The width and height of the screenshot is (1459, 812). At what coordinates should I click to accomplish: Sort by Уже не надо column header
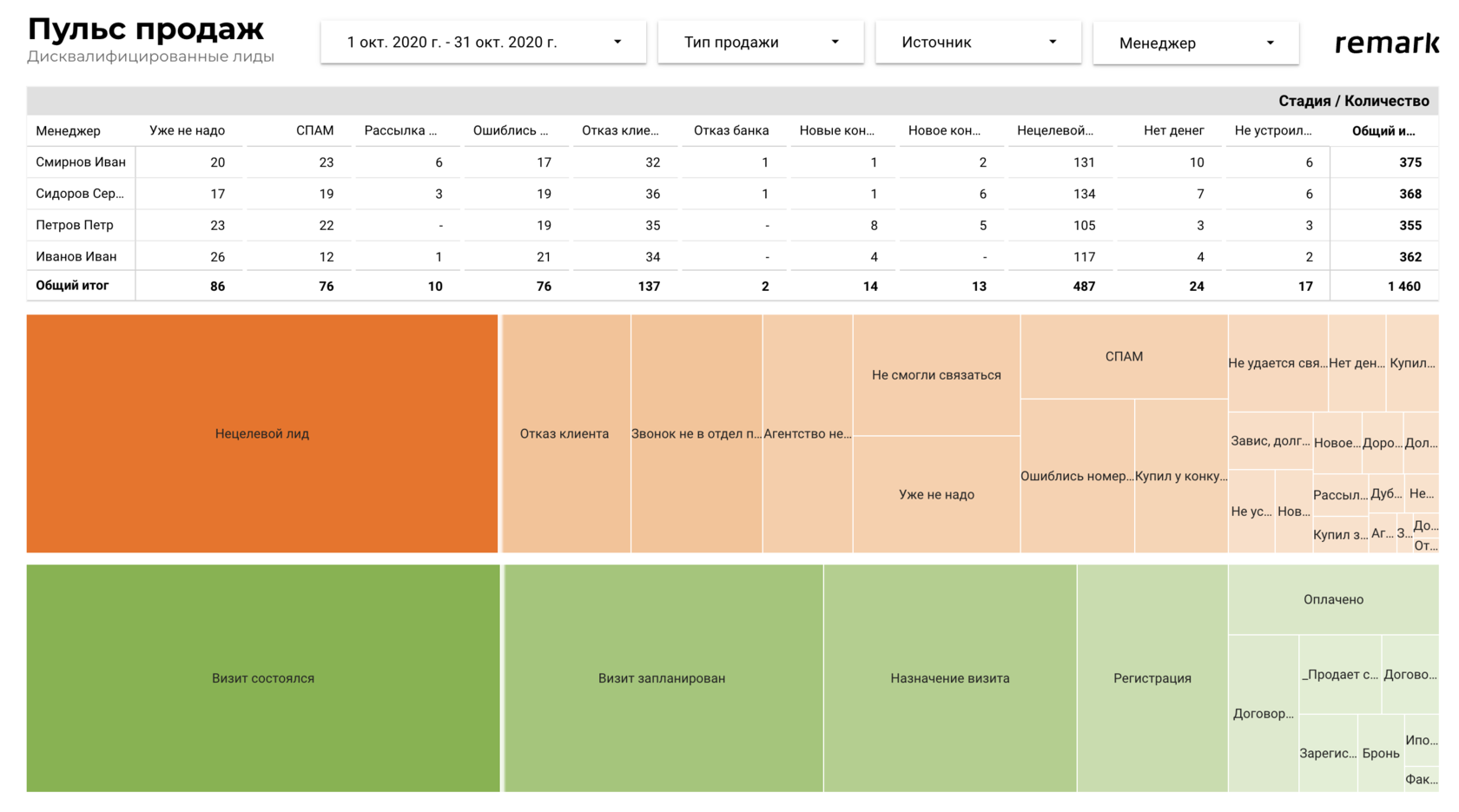(187, 130)
